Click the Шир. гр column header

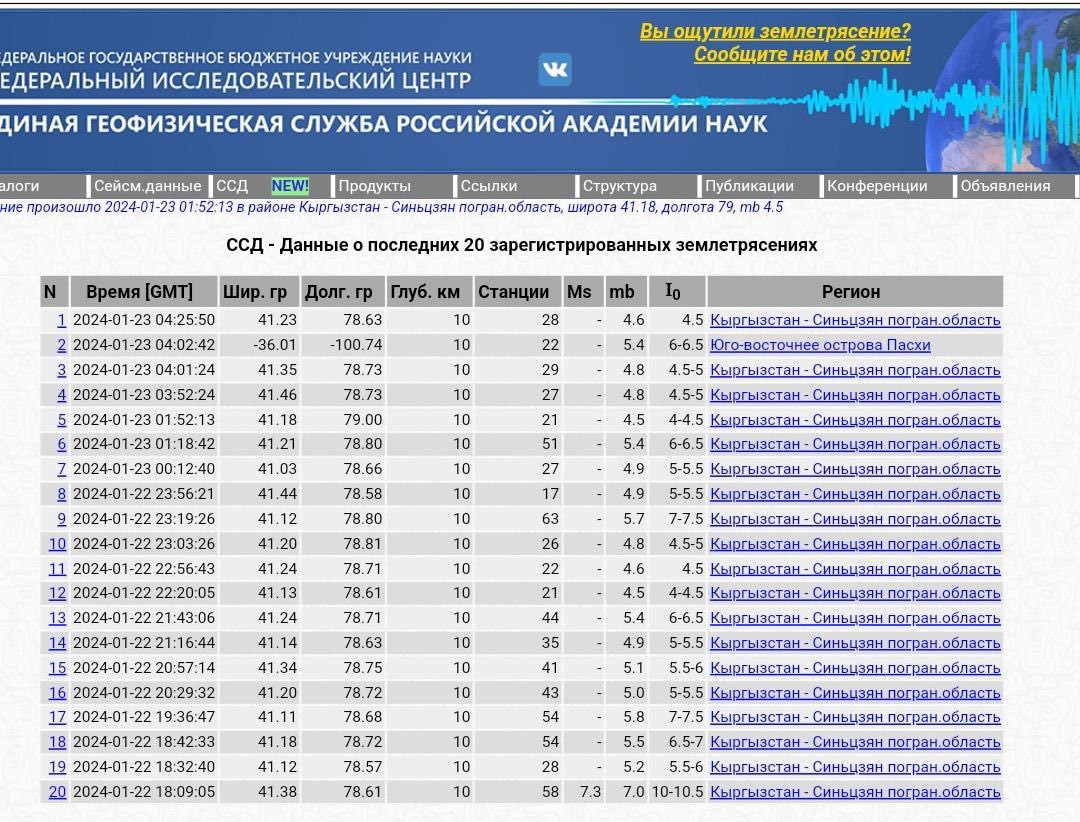click(x=258, y=291)
